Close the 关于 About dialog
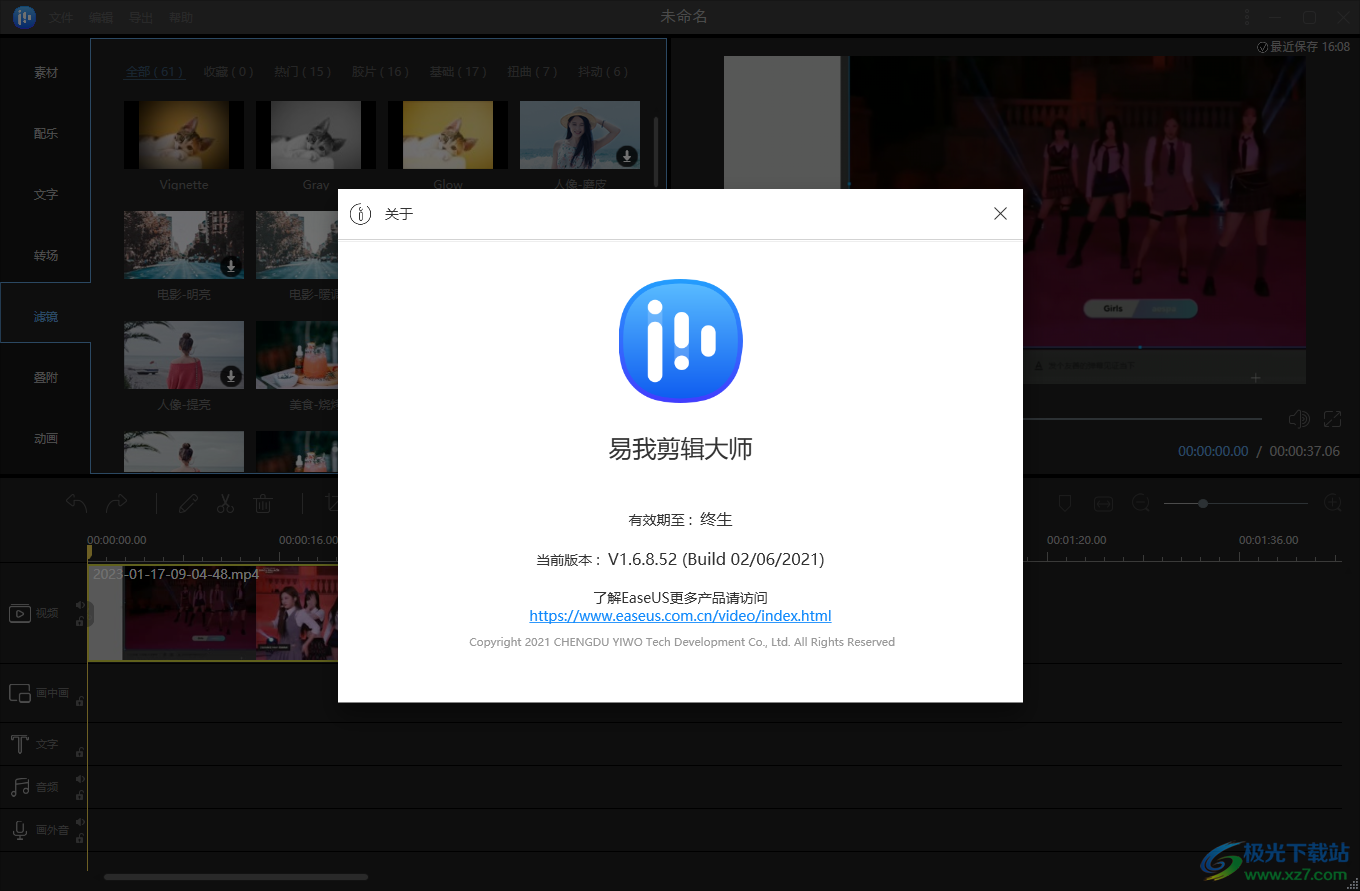The width and height of the screenshot is (1360, 891). click(x=1000, y=214)
